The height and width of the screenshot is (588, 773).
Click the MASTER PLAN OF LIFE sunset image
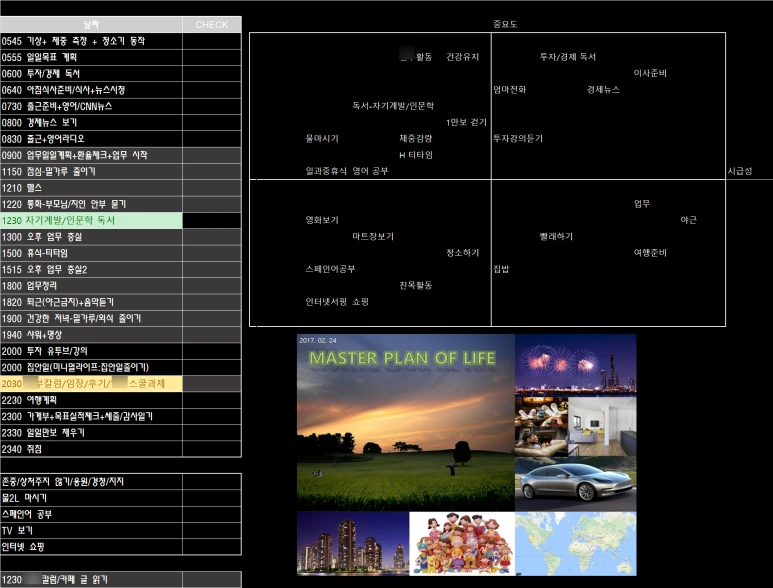pos(406,422)
